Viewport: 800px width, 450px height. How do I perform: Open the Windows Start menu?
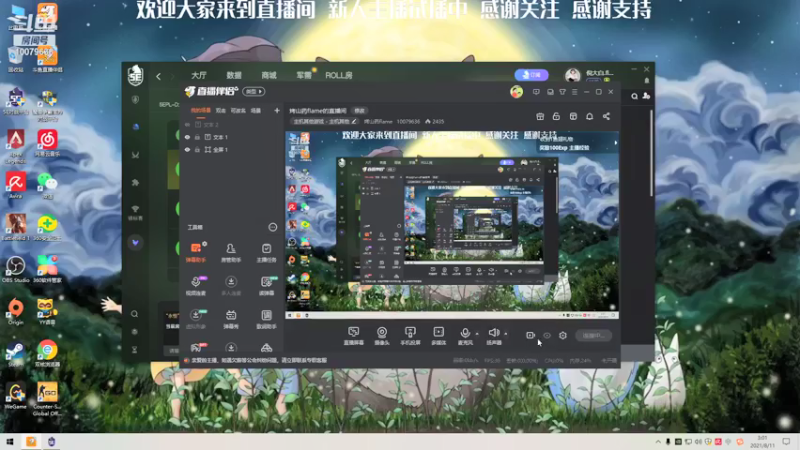(9, 441)
